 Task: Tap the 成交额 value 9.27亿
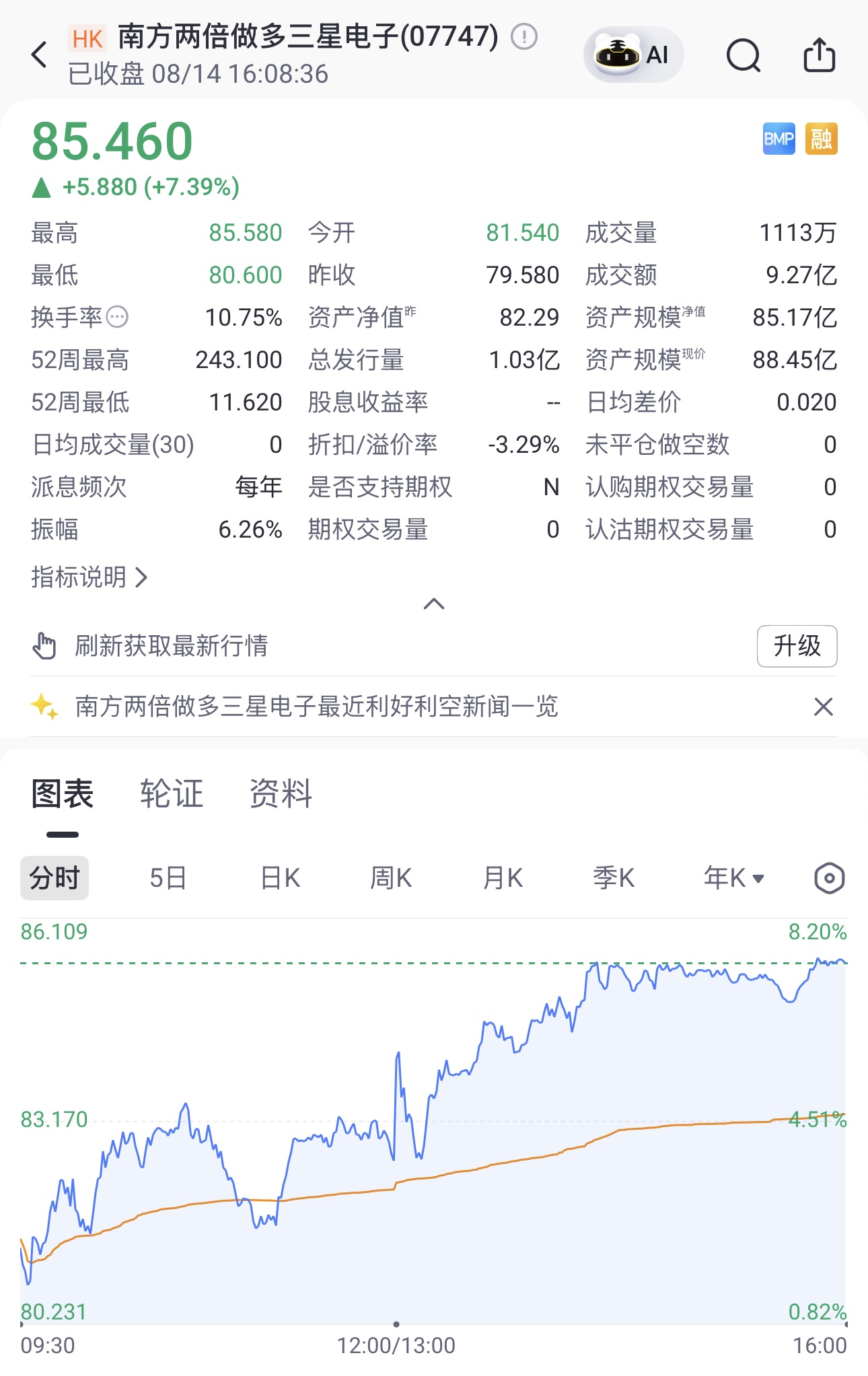point(801,275)
